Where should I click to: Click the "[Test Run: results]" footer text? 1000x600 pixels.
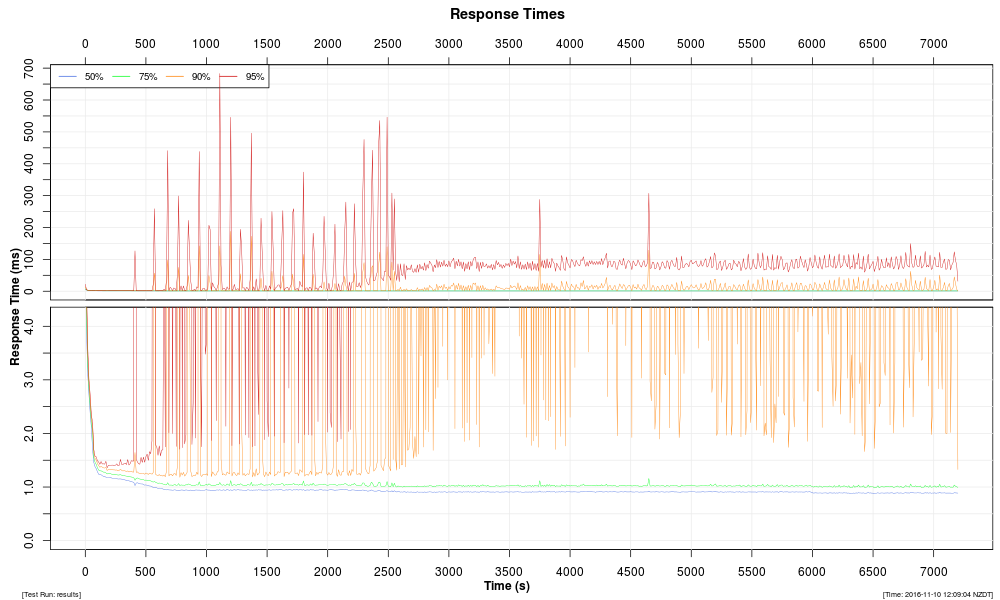[x=51, y=595]
